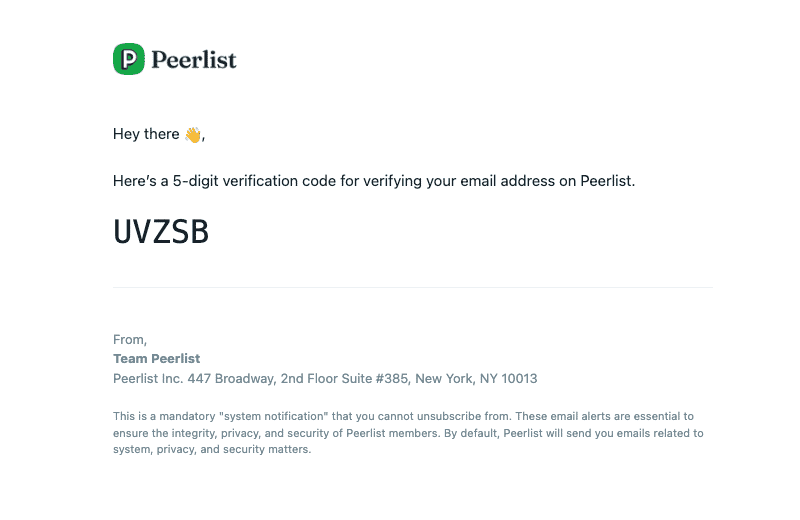Viewport: 800px width, 520px height.
Task: Click "Peerlist Inc." in the address line
Action: point(149,379)
